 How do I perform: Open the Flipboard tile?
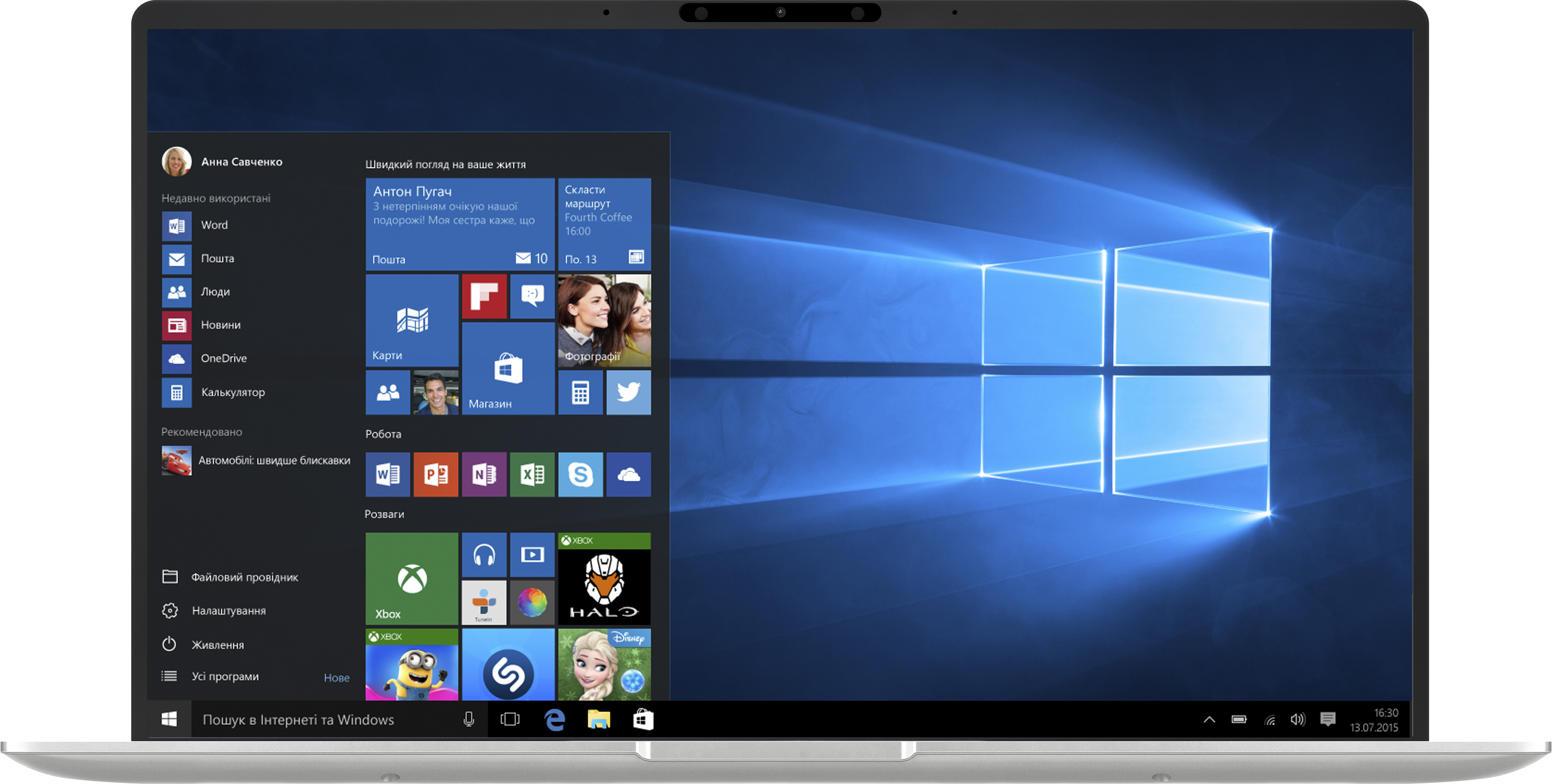[x=484, y=296]
